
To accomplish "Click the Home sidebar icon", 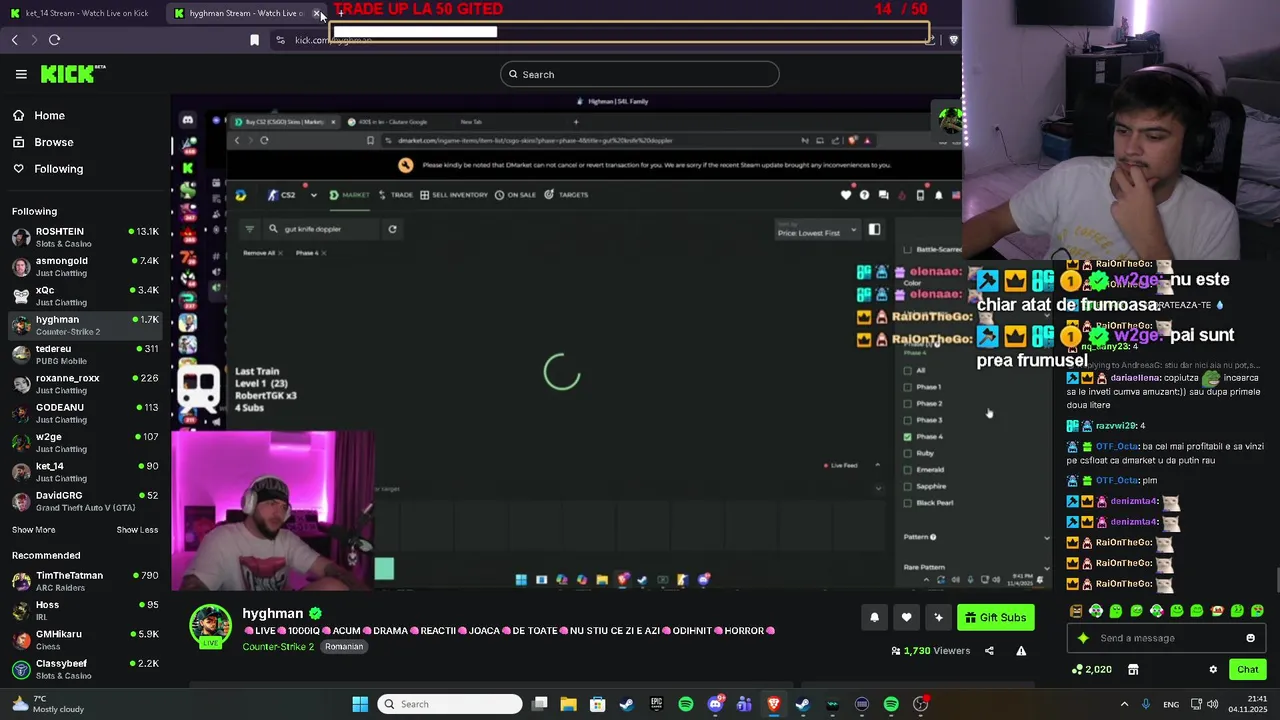I will click(18, 115).
